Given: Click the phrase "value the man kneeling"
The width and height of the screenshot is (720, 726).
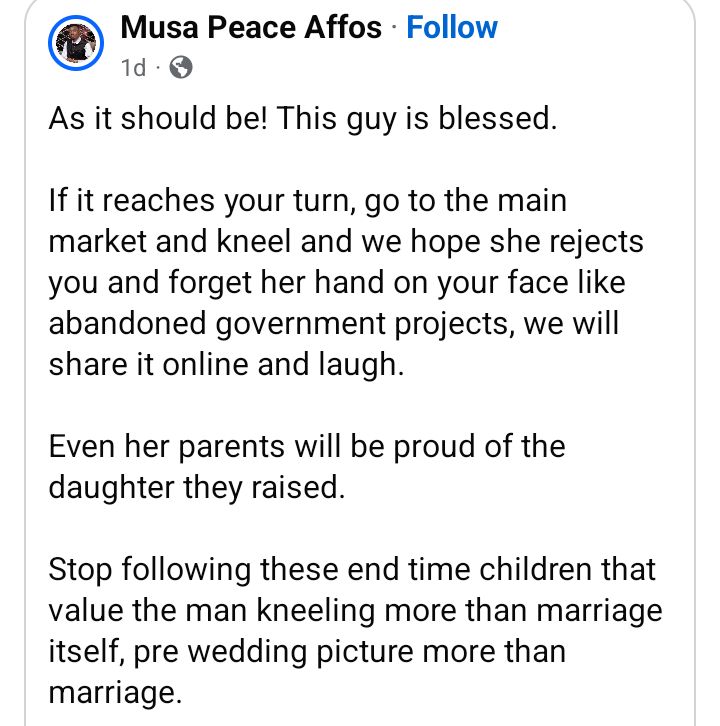Looking at the screenshot, I should pos(204,611).
